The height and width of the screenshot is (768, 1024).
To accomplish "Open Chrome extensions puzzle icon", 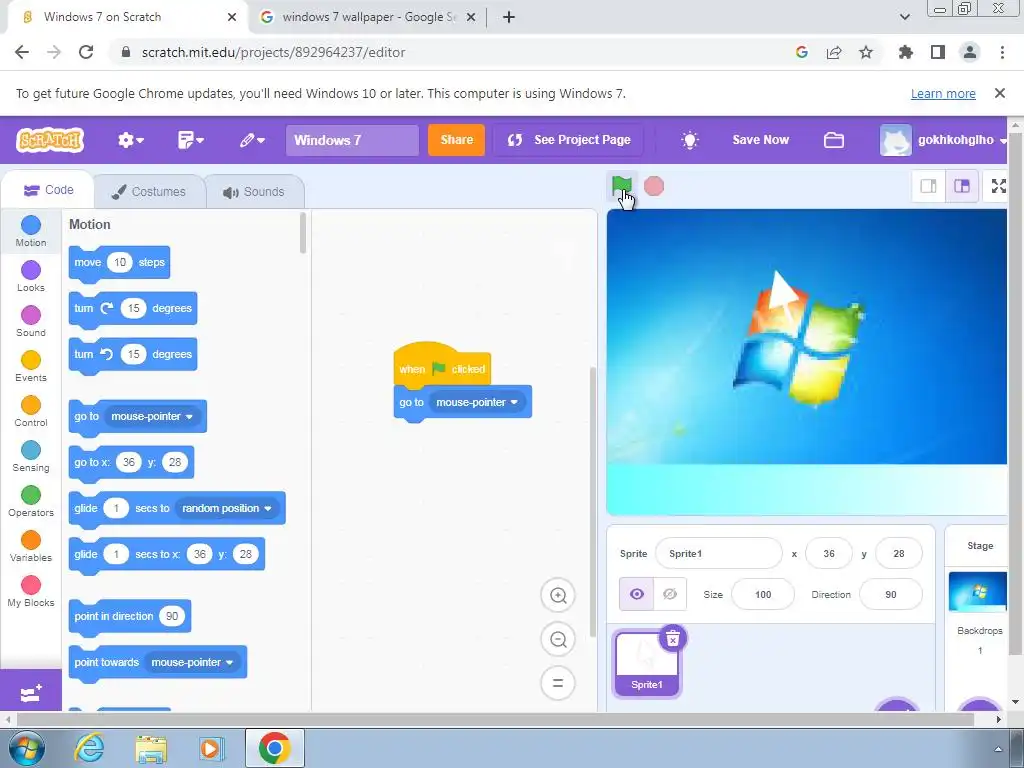I will coord(905,52).
